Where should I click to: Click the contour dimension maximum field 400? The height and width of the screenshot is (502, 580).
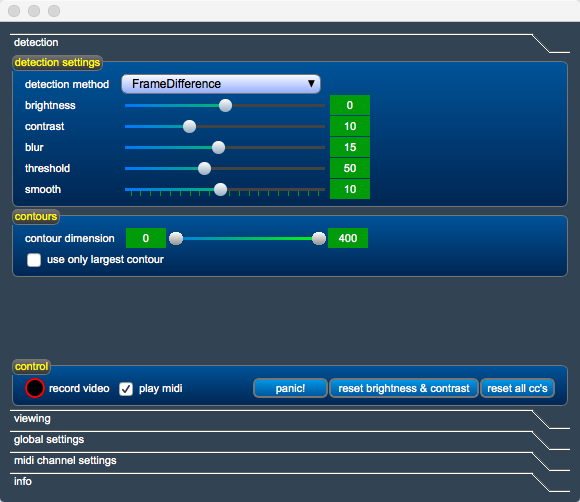pyautogui.click(x=348, y=238)
